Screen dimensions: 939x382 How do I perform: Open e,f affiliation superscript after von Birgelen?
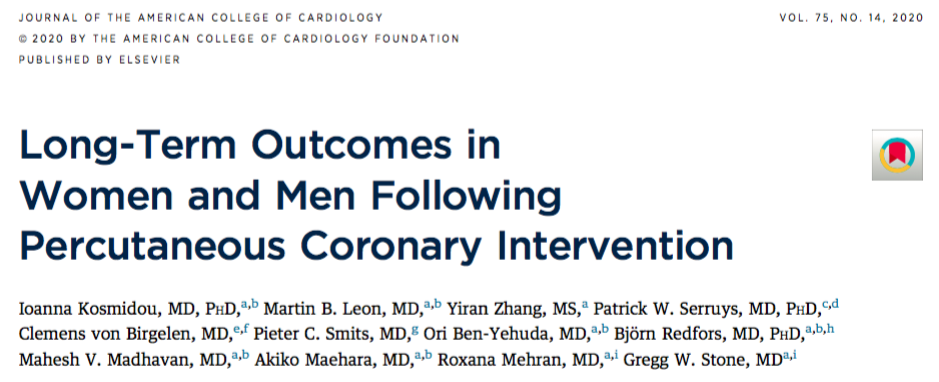click(240, 330)
